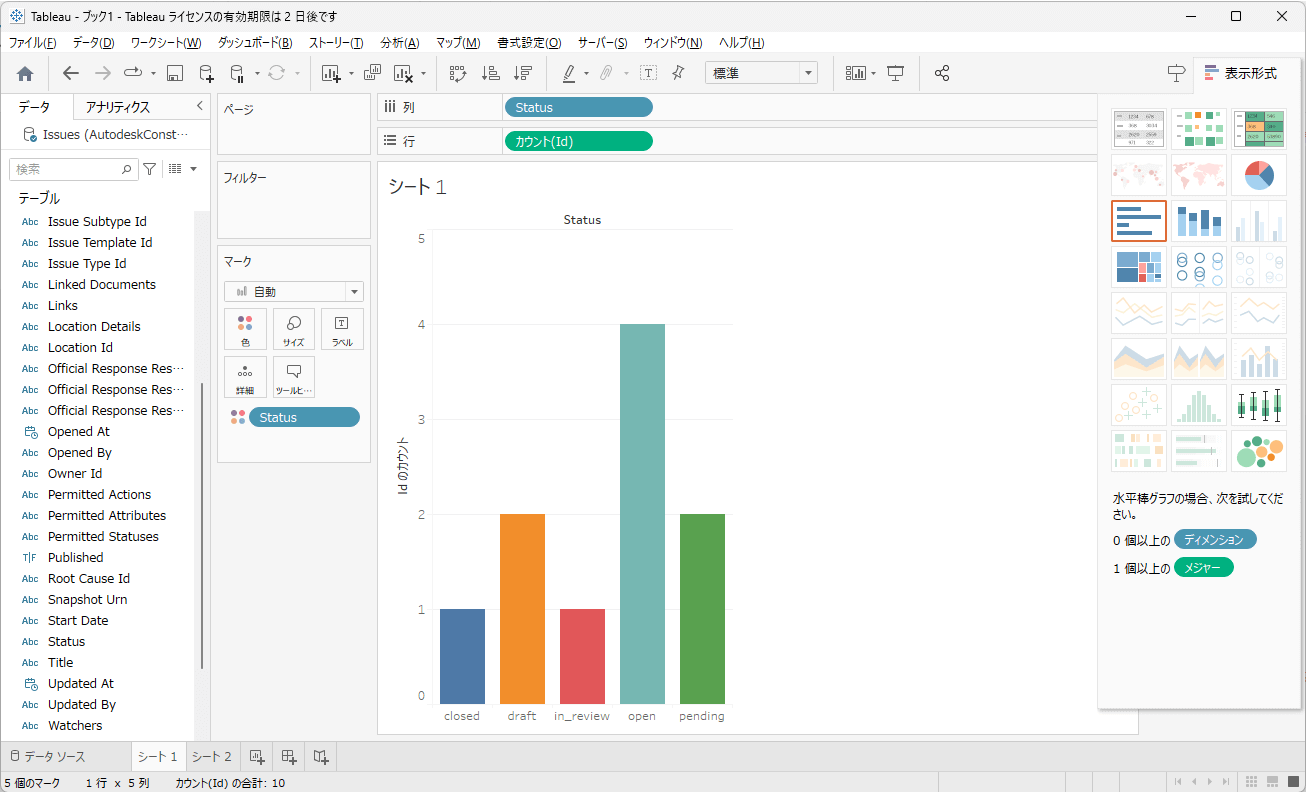Click the data pane search field
Screen dimensions: 1306x792
click(x=74, y=169)
